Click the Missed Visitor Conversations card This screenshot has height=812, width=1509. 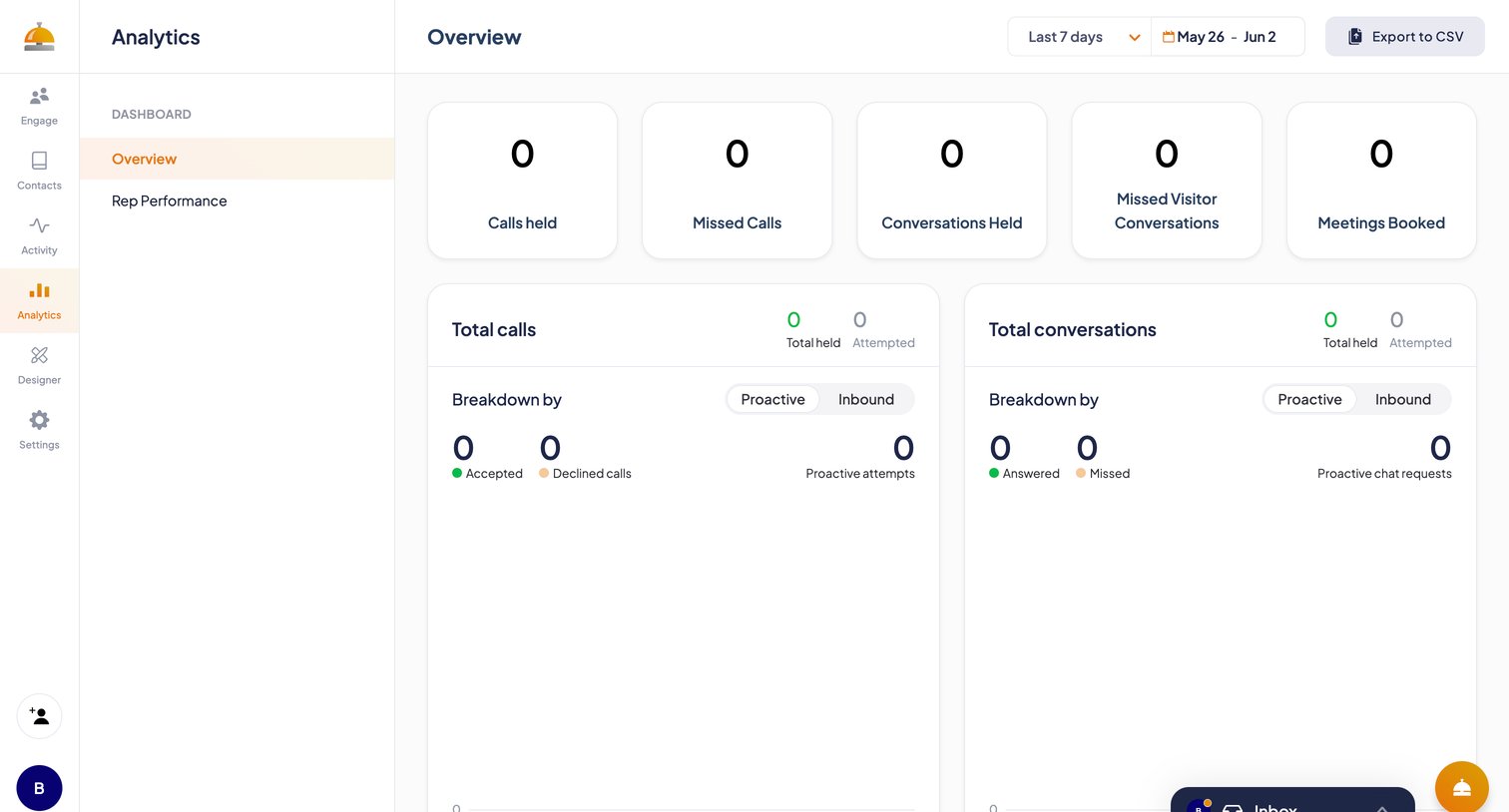pos(1167,181)
